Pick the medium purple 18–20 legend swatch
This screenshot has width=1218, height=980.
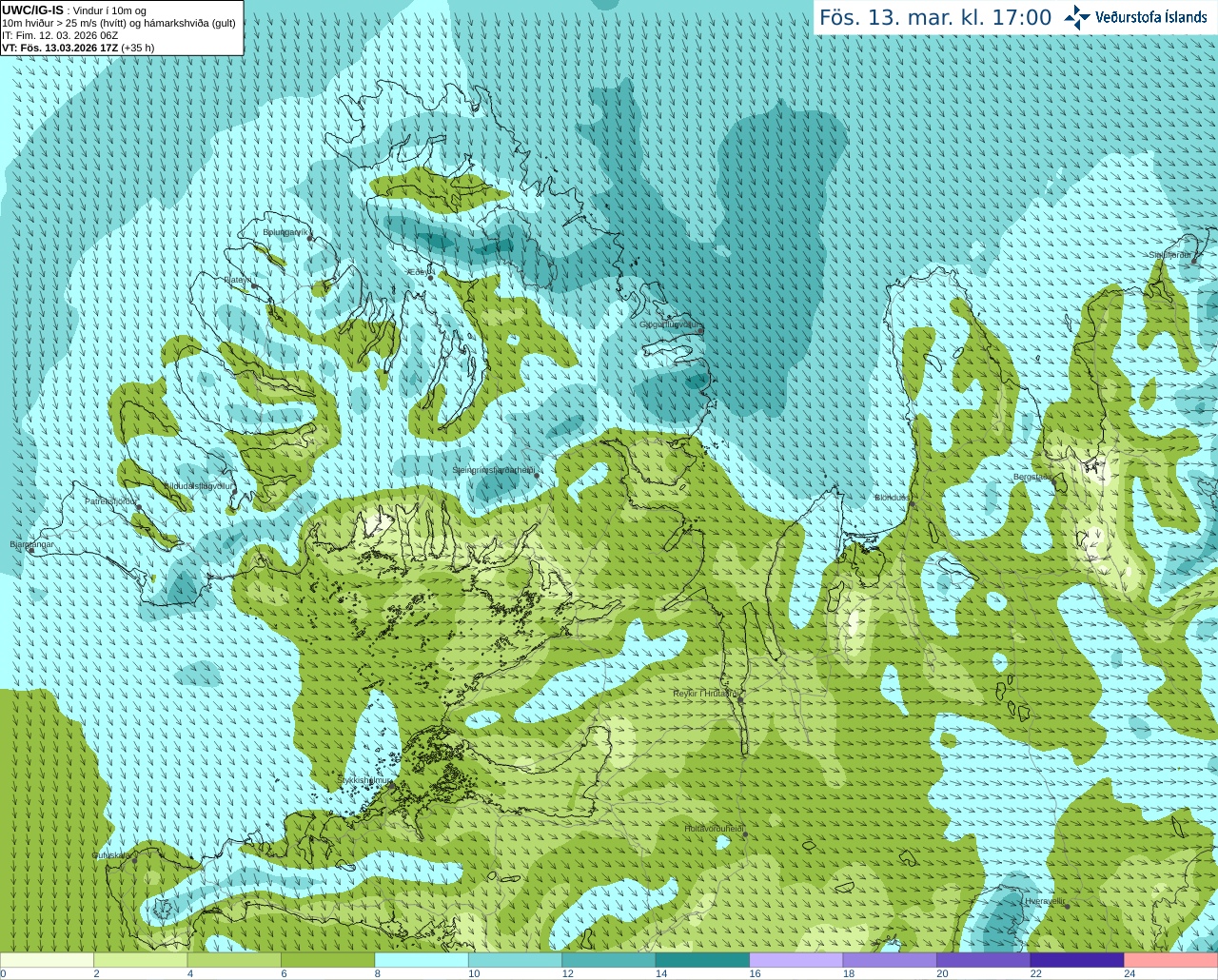890,960
